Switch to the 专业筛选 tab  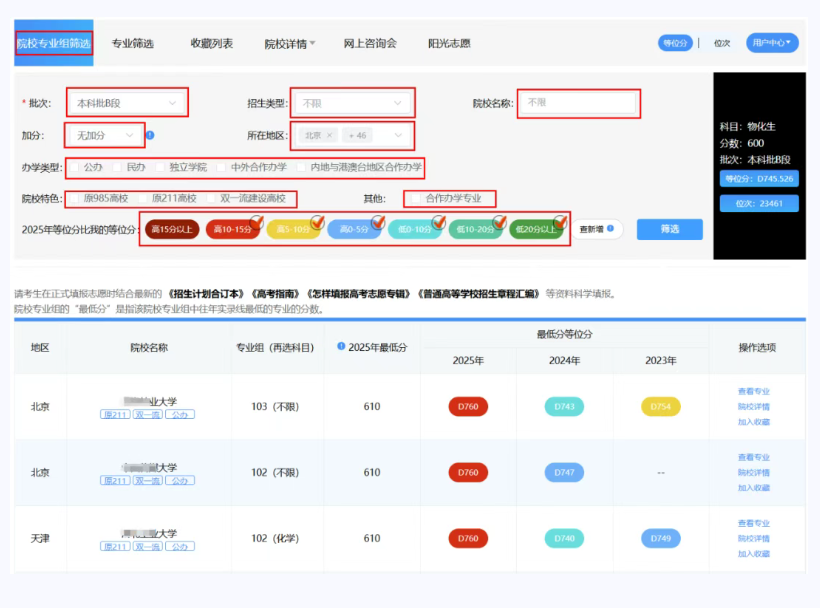tap(132, 43)
